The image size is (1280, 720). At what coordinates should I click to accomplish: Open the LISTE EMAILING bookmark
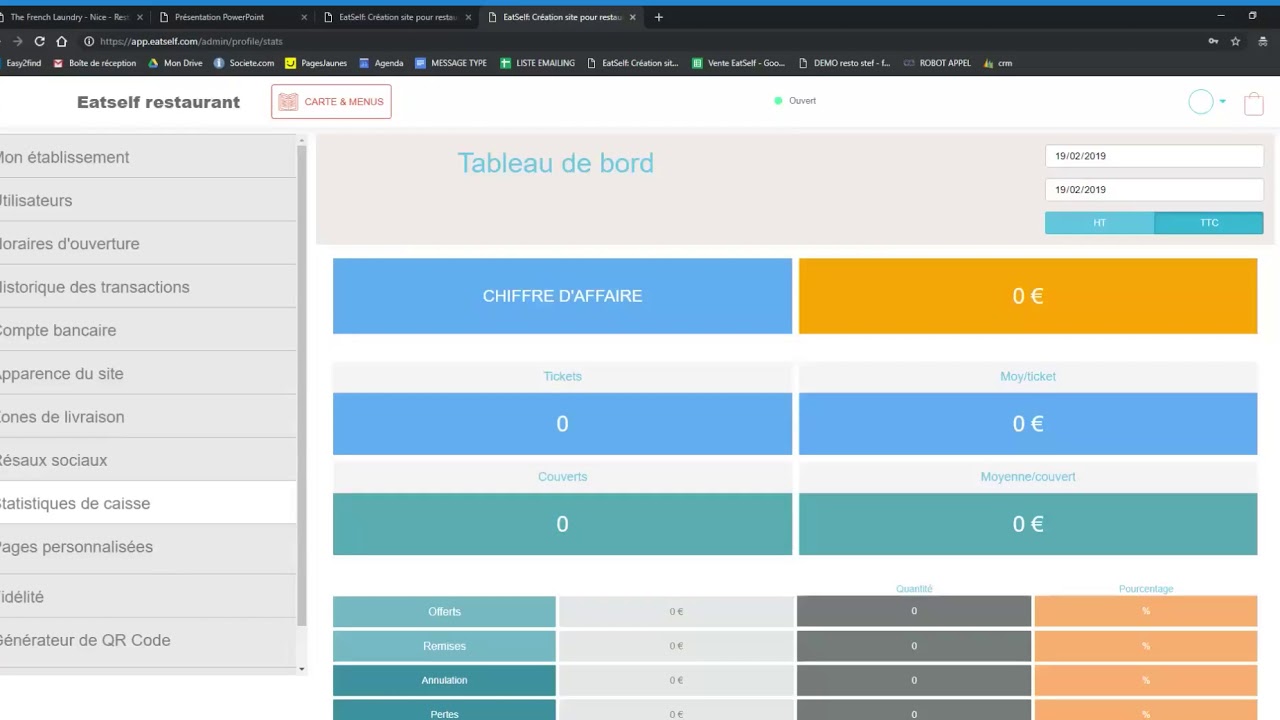click(537, 63)
